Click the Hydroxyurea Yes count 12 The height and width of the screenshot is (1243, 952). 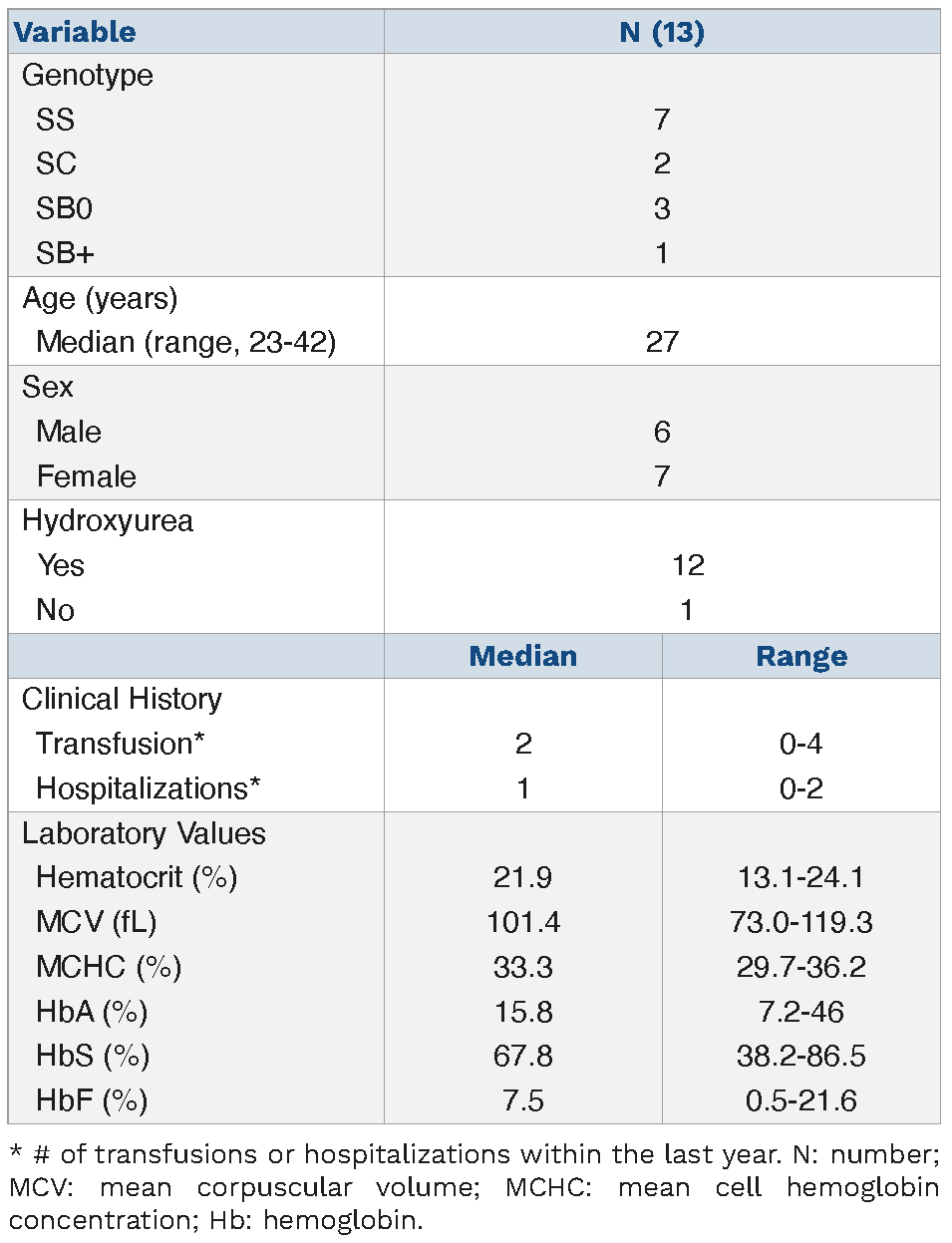point(688,565)
